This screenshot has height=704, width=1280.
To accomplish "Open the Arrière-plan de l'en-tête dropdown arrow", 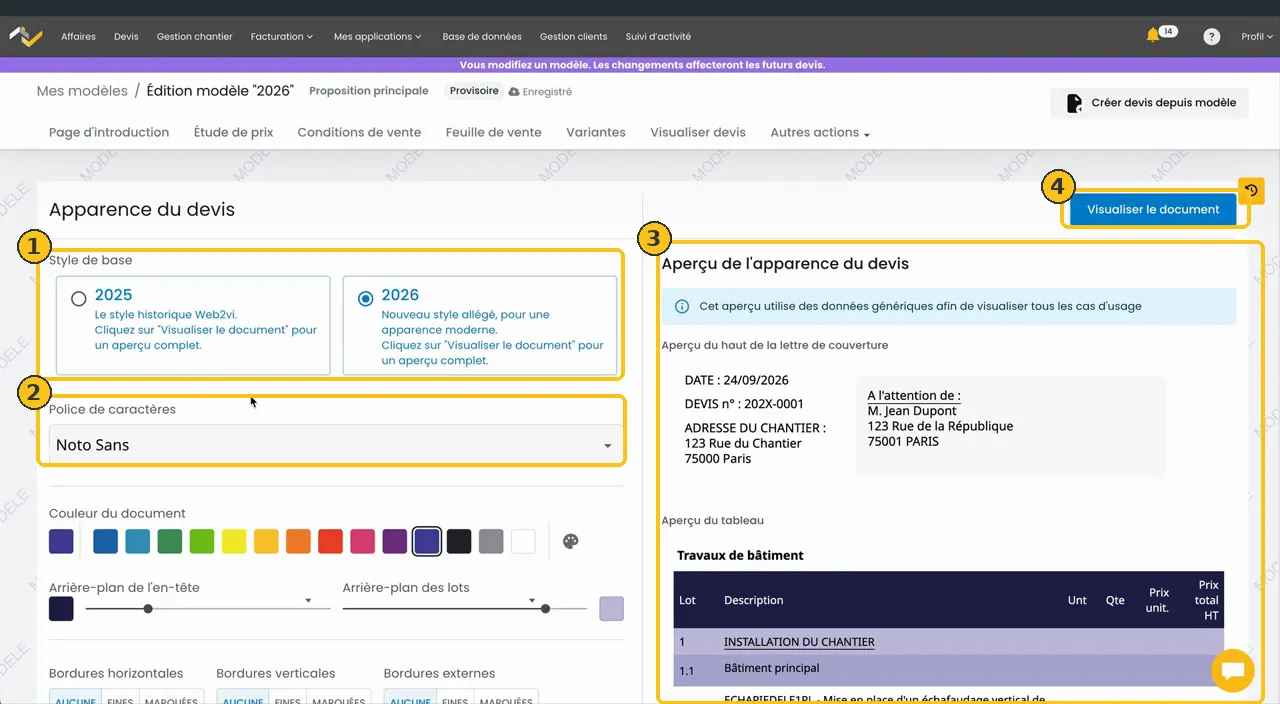I will (308, 601).
